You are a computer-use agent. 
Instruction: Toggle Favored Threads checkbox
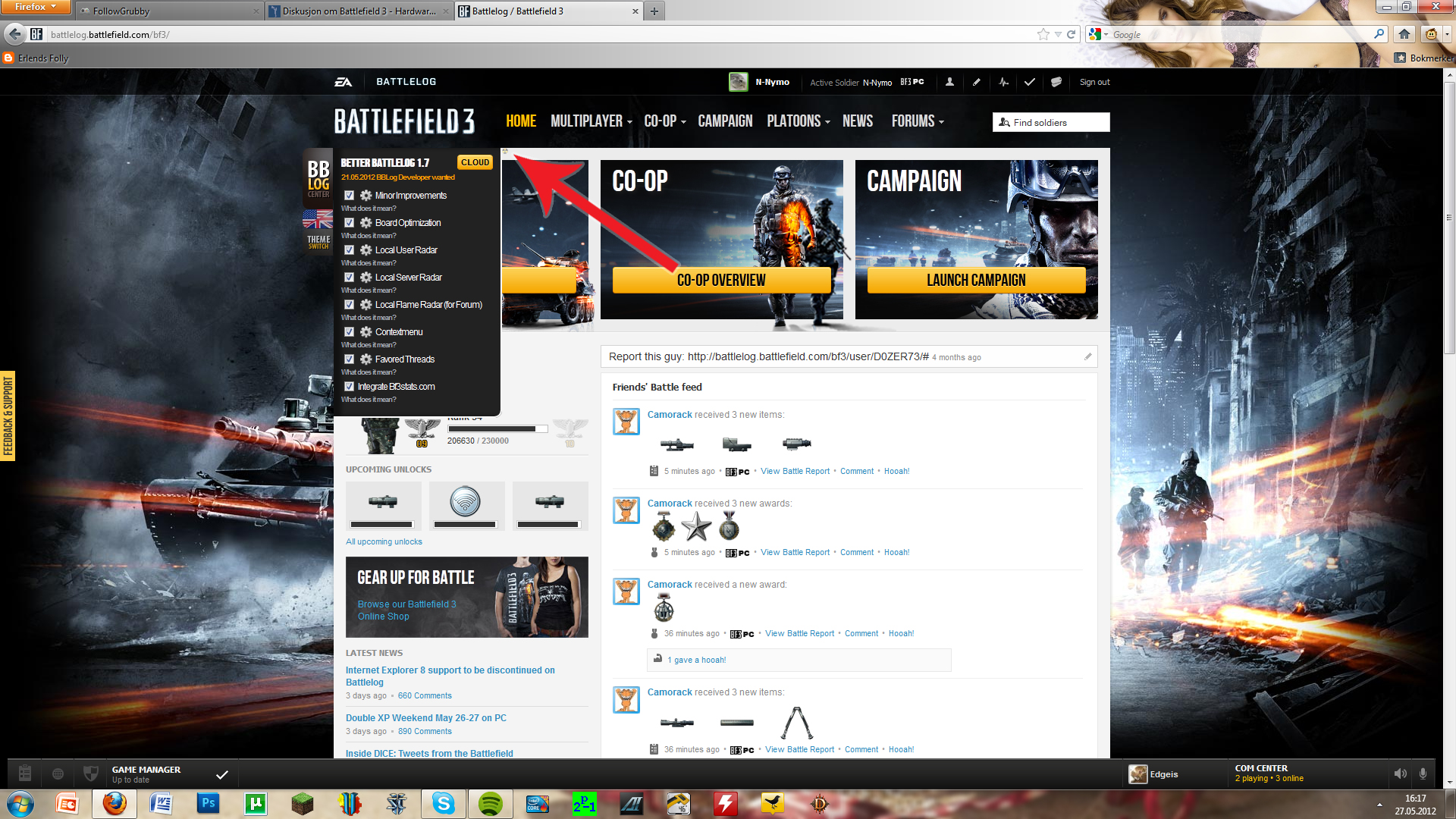pos(350,359)
